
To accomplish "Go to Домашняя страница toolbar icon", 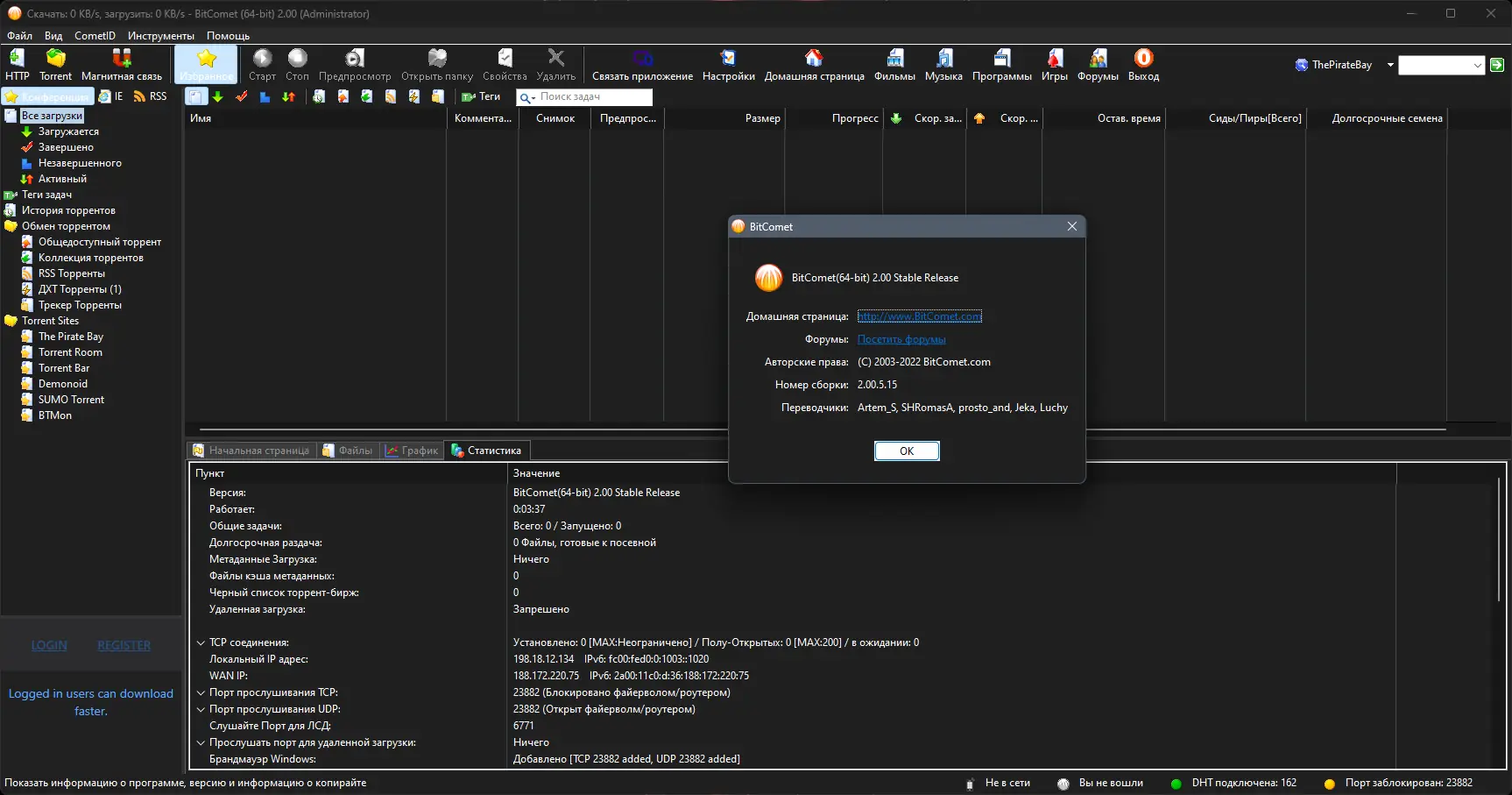I will click(x=814, y=65).
